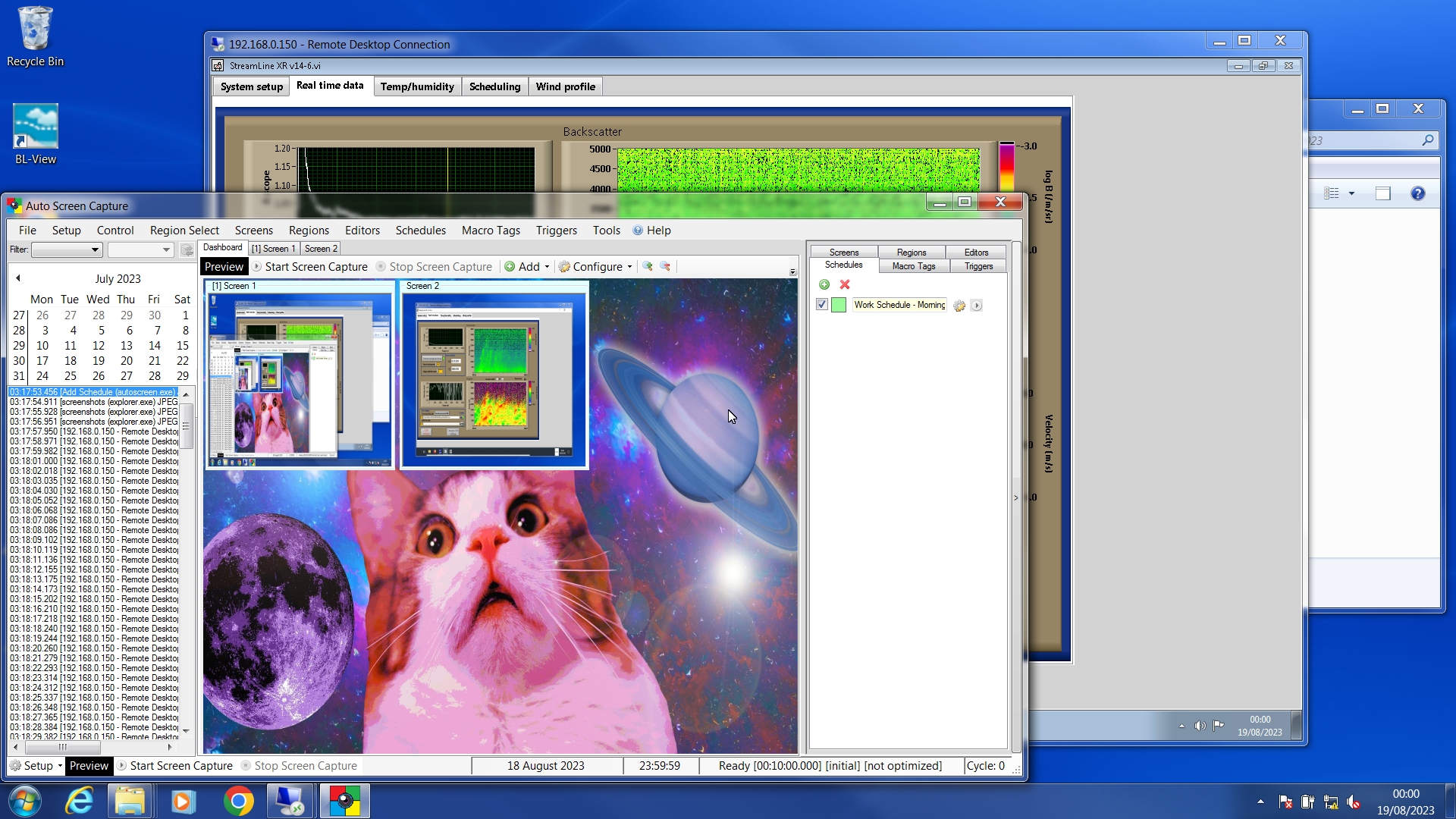Image resolution: width=1456 pixels, height=819 pixels.
Task: Click the zoom in preview icon
Action: tap(647, 266)
